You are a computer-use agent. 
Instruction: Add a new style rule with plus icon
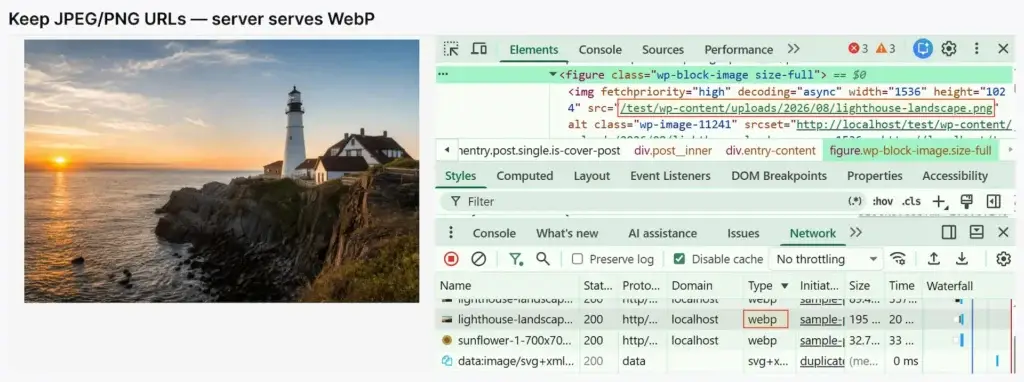click(938, 201)
